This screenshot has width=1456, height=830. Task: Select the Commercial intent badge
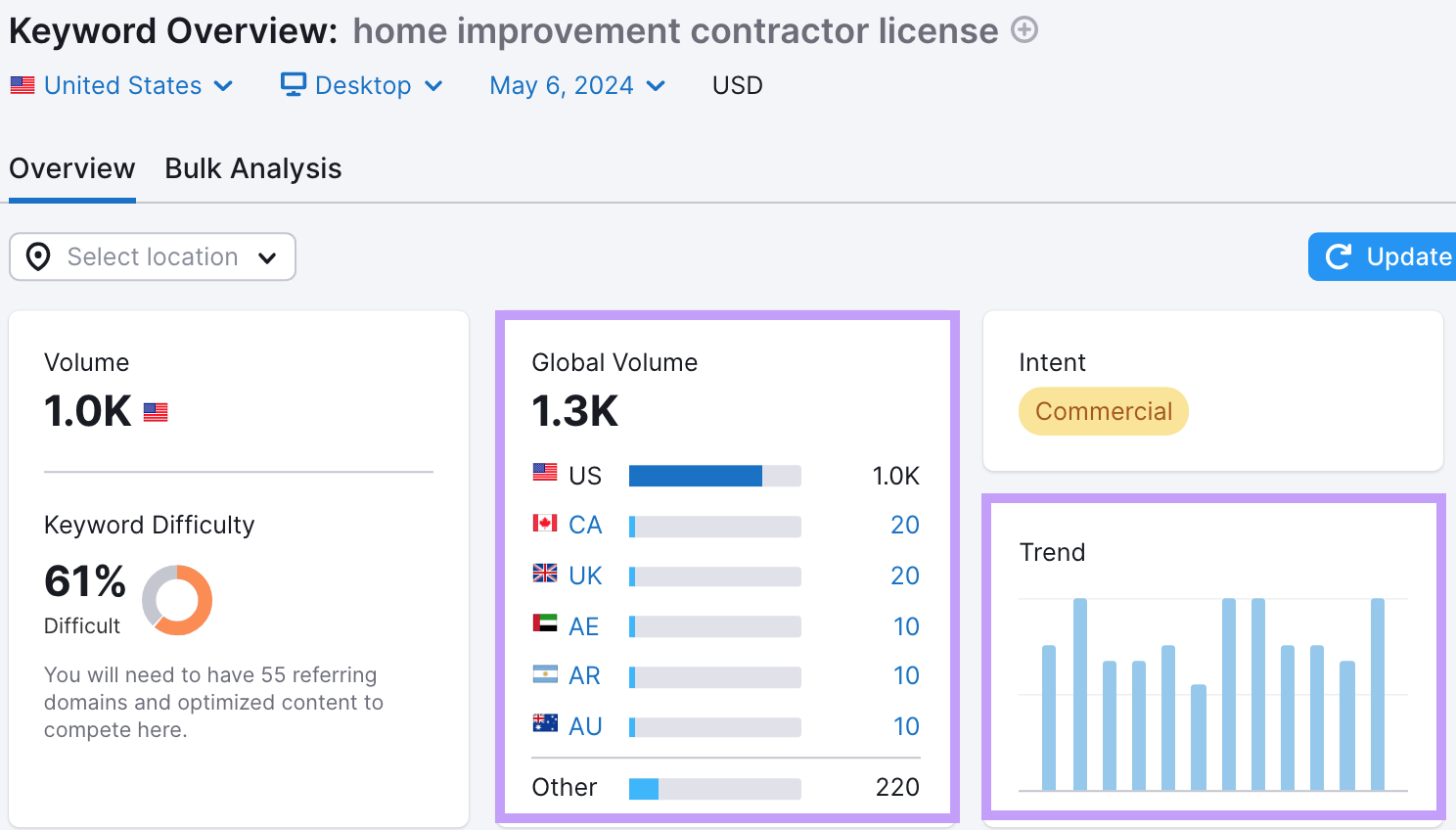coord(1103,411)
